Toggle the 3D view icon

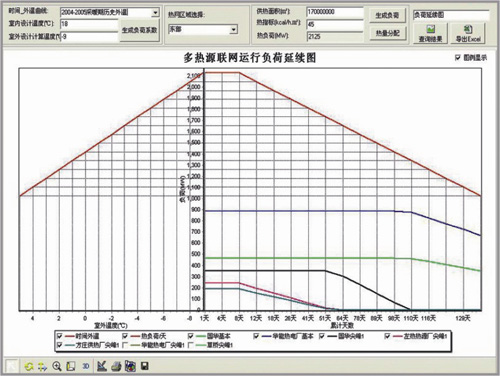[86, 366]
